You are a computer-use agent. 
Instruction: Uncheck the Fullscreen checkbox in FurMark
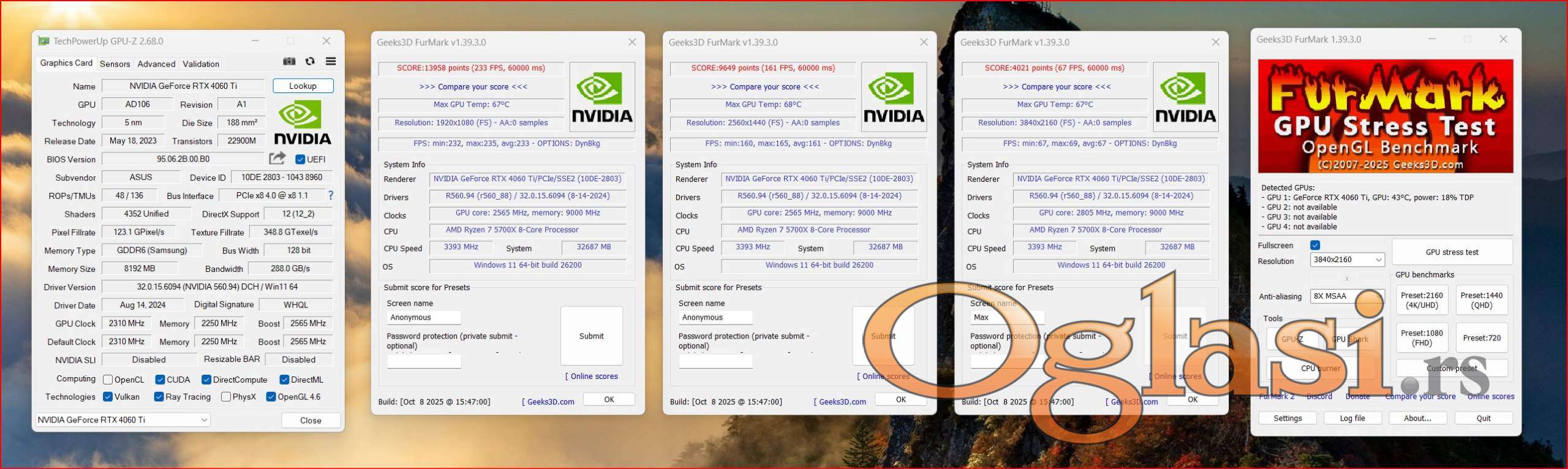click(1315, 245)
